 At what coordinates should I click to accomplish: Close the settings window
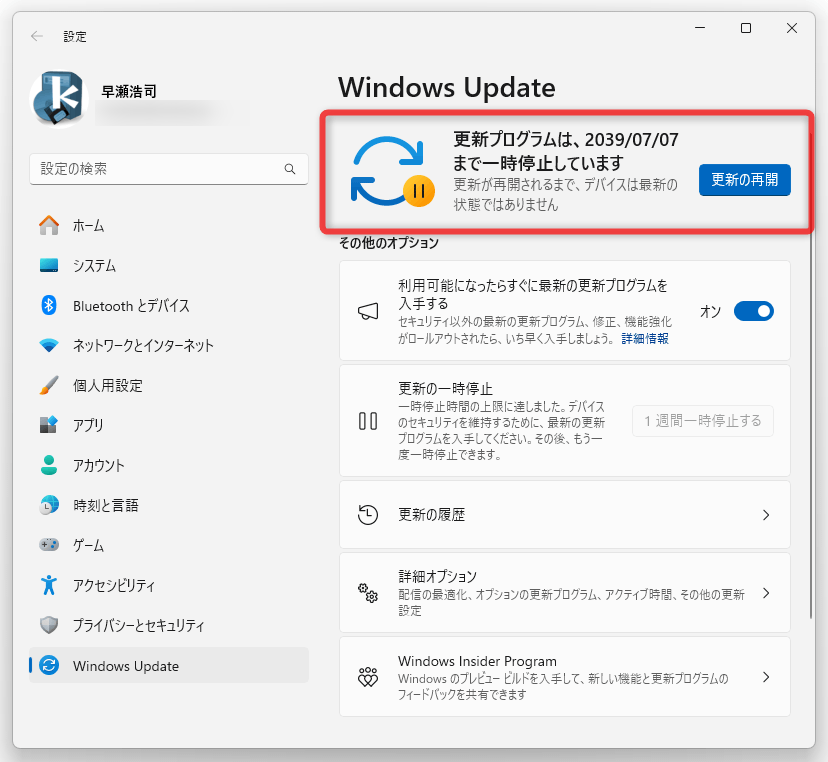[792, 28]
